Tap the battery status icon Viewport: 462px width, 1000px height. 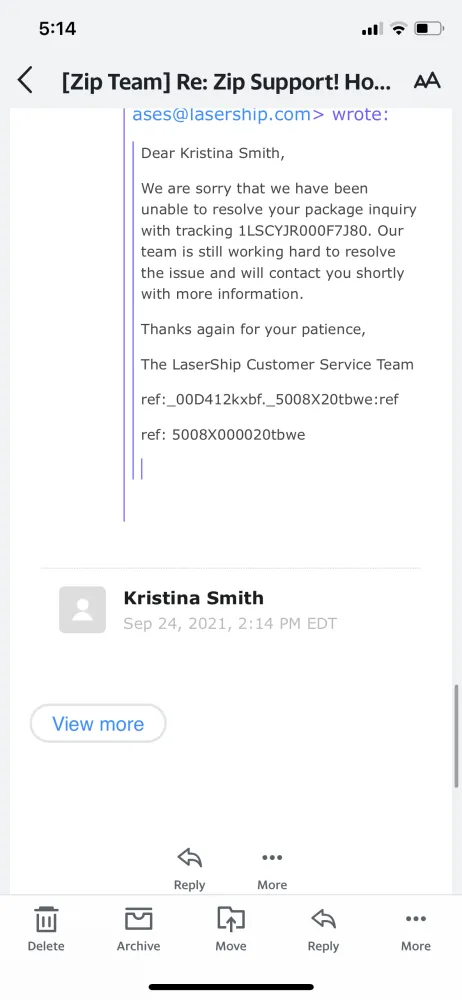[428, 29]
